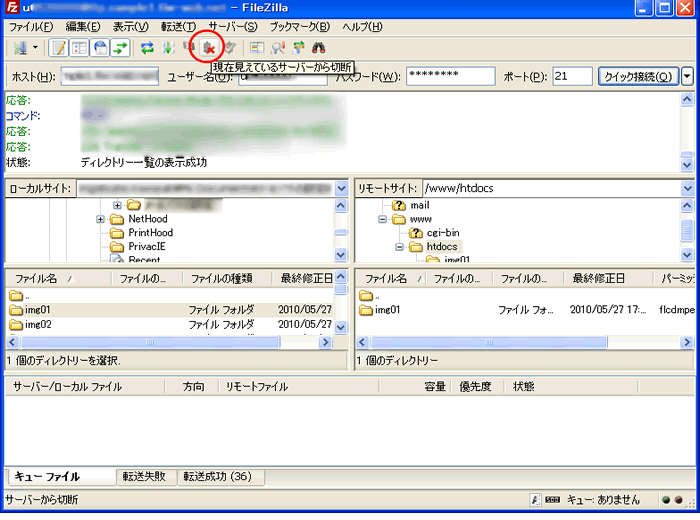Sort remote list by 最終修正日 column
Image resolution: width=700 pixels, height=520 pixels.
[608, 279]
